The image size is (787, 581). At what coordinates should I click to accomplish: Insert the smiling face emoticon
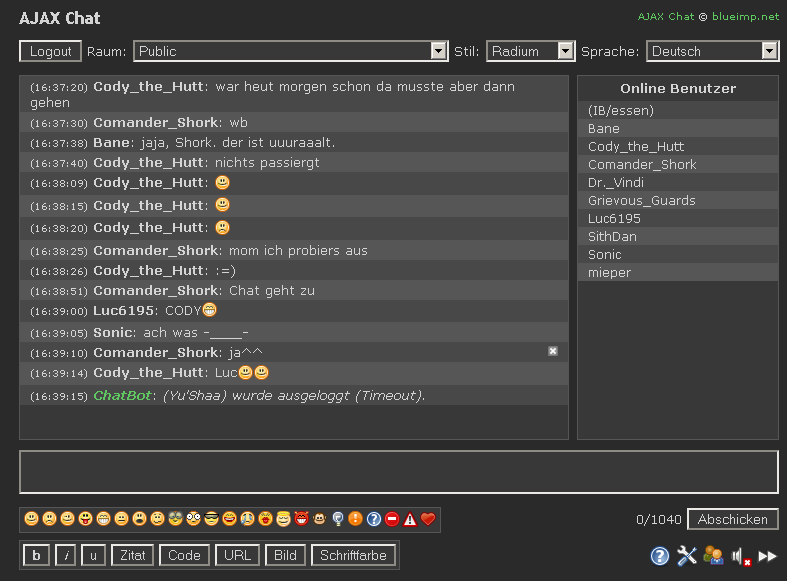click(x=32, y=519)
